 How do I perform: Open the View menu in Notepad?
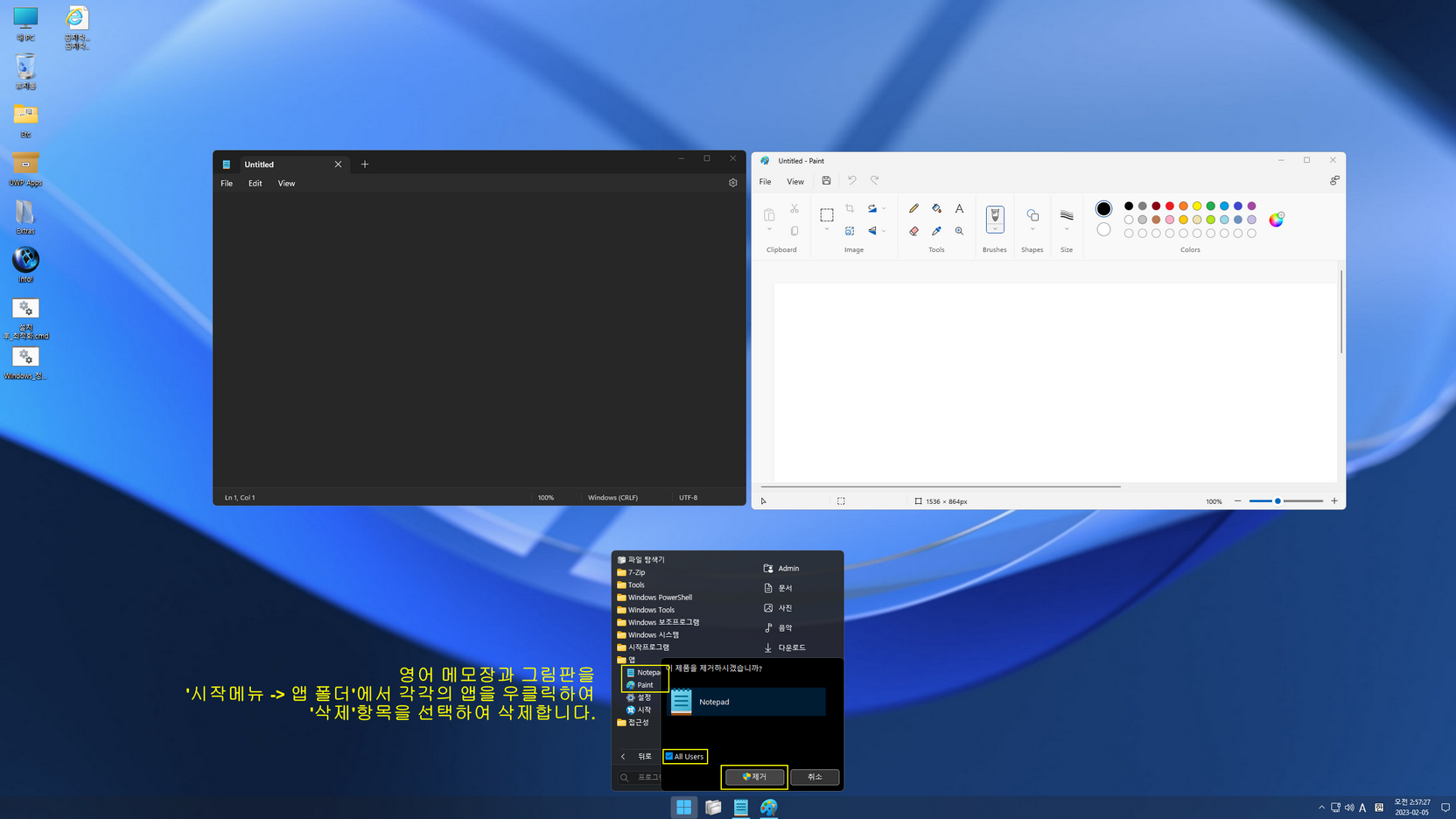[x=286, y=184]
